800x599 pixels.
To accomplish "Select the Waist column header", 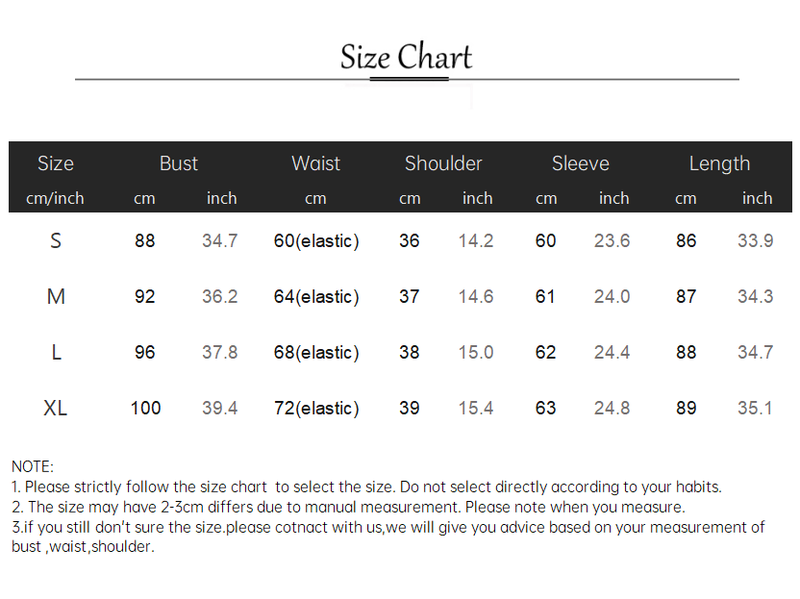I will [x=316, y=163].
